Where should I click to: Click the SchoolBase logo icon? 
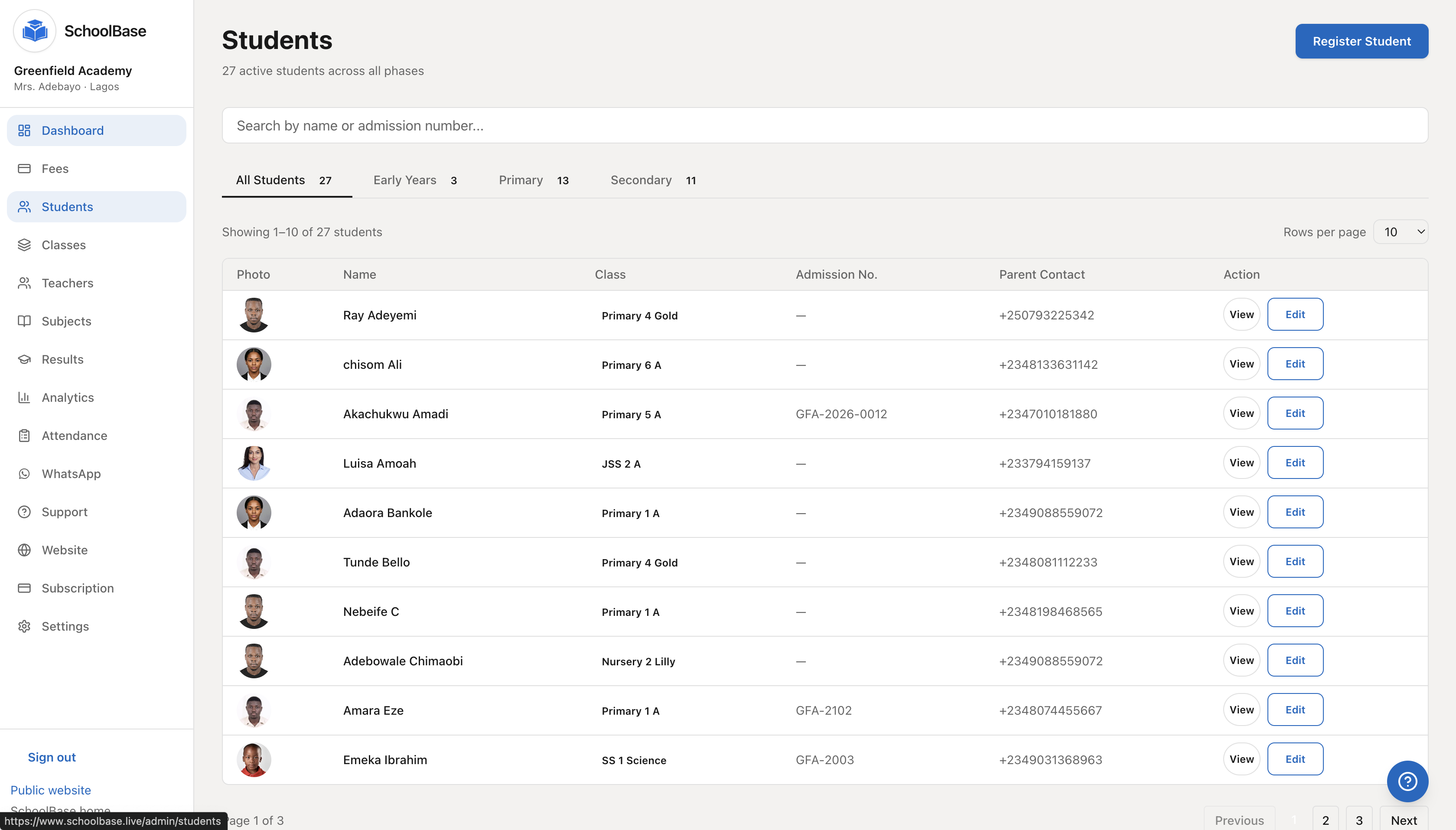pyautogui.click(x=35, y=31)
